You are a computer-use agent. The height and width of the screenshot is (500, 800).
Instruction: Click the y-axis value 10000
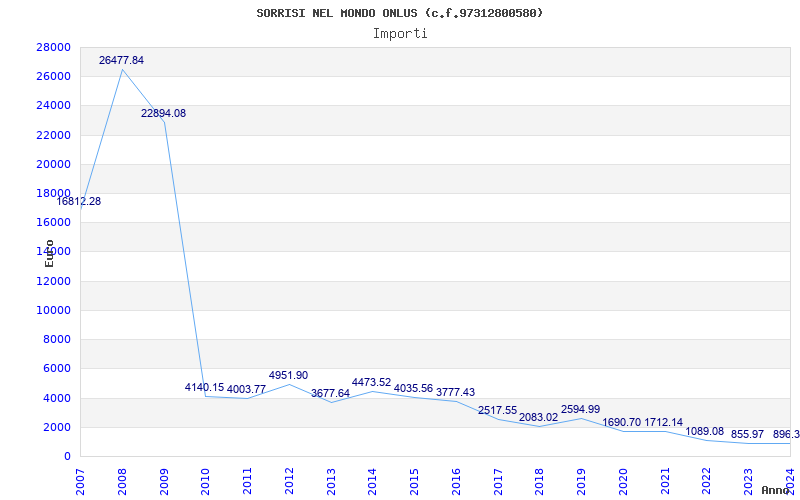(53, 310)
